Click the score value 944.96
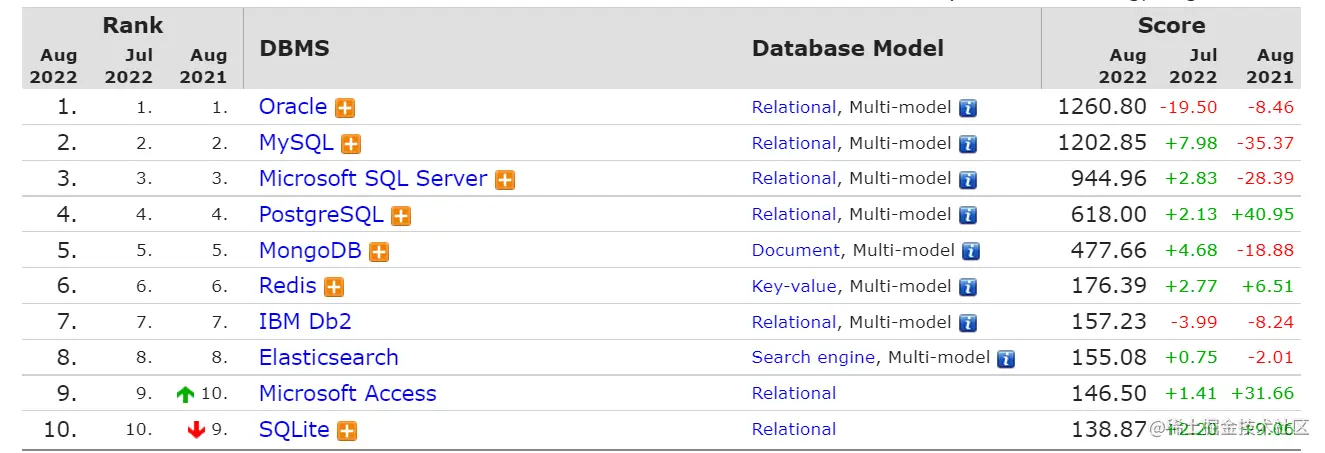The height and width of the screenshot is (453, 1325). coord(1110,178)
